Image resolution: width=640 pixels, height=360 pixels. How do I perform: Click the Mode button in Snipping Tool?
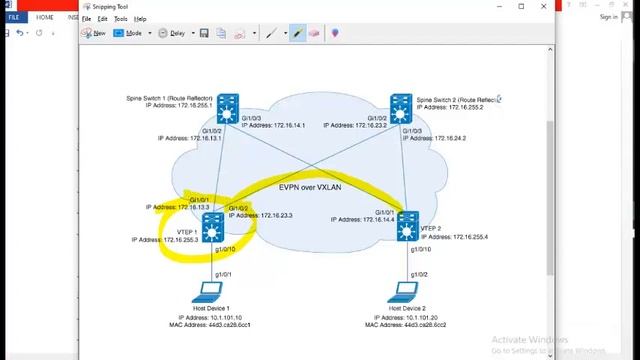point(128,33)
